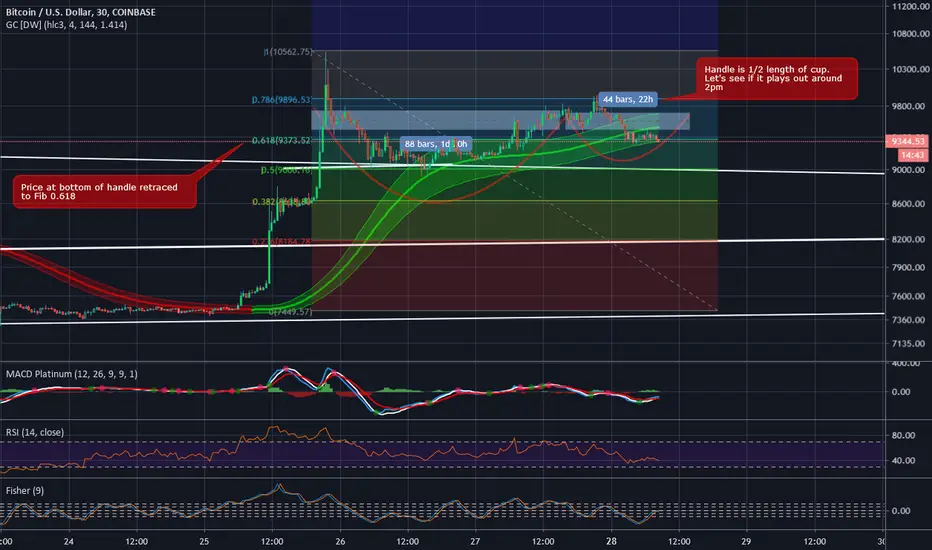Click the Fib level 1(10562.75) label
Screen dimensions: 932x550
(x=288, y=52)
